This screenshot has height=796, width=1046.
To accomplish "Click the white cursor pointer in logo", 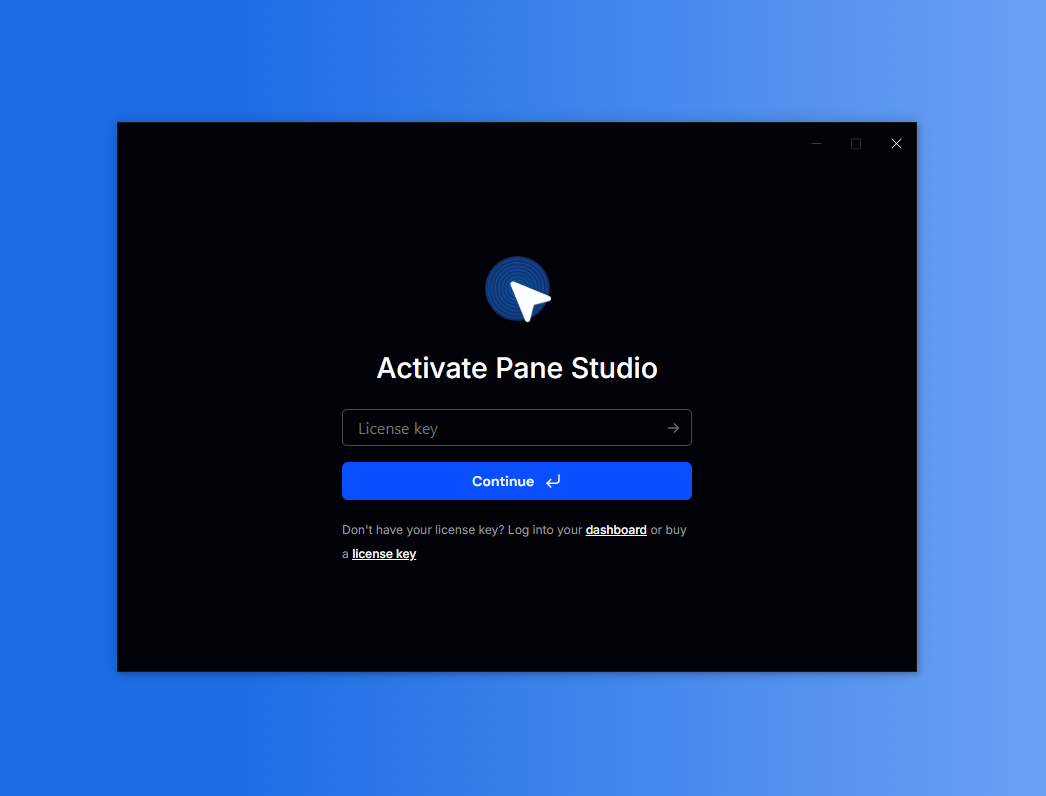I will pyautogui.click(x=528, y=298).
